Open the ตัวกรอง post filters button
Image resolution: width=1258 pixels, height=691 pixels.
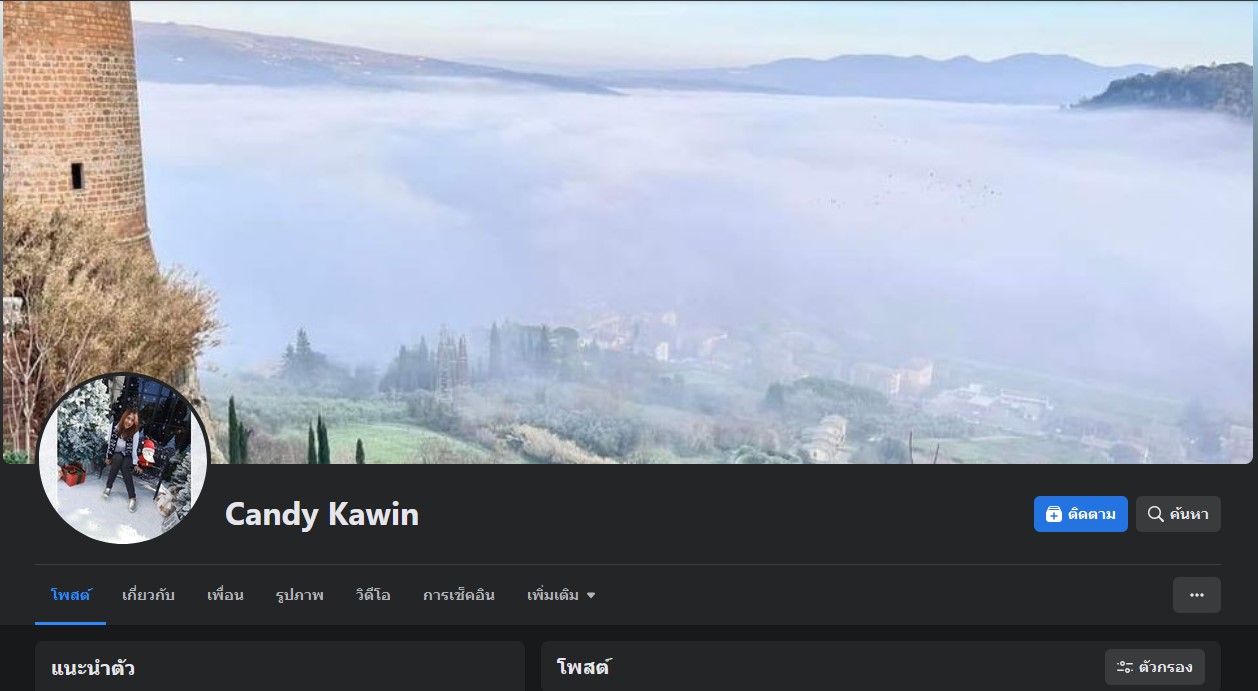(x=1155, y=667)
